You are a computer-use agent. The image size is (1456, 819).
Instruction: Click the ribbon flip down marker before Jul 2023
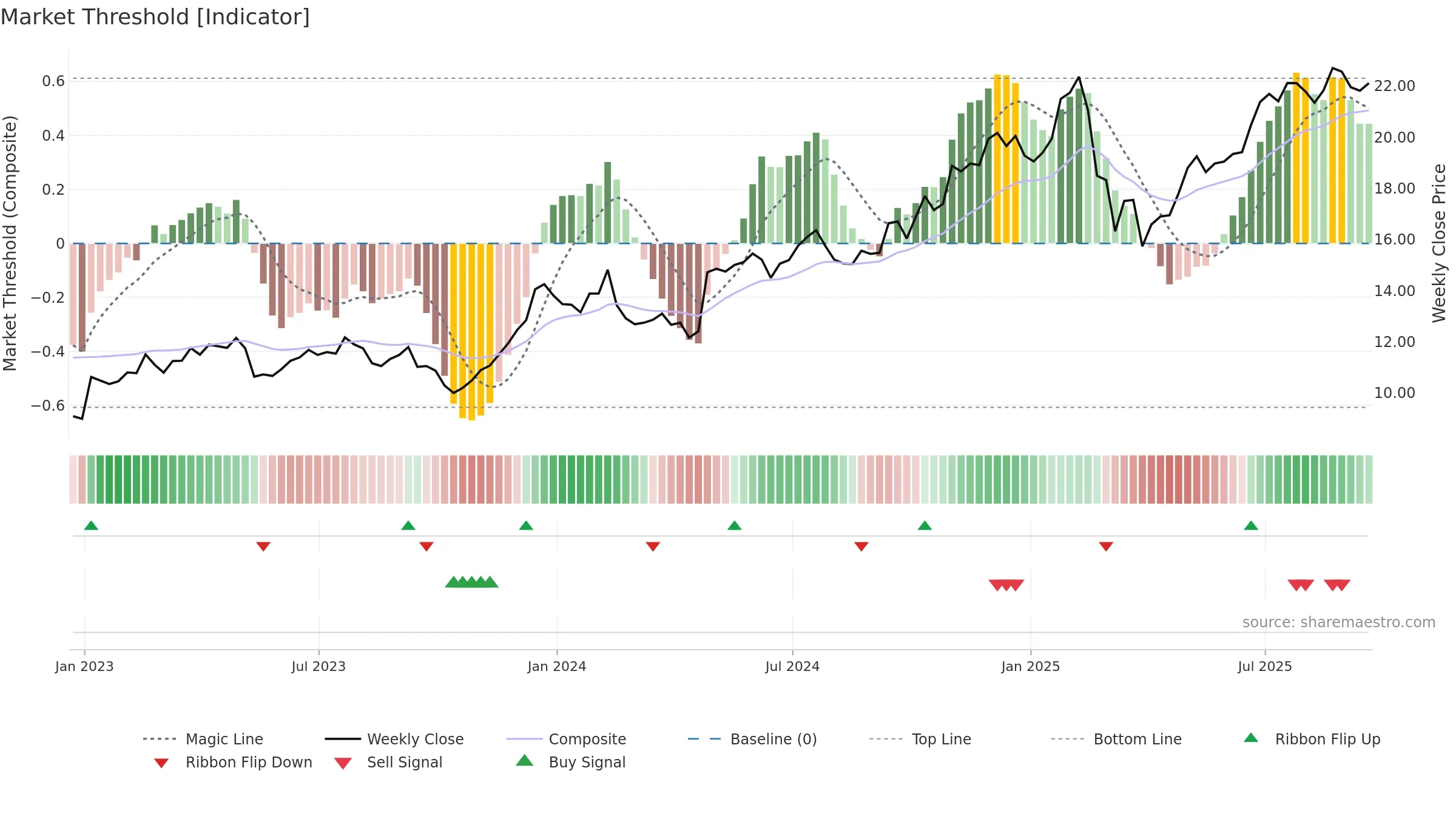point(263,547)
